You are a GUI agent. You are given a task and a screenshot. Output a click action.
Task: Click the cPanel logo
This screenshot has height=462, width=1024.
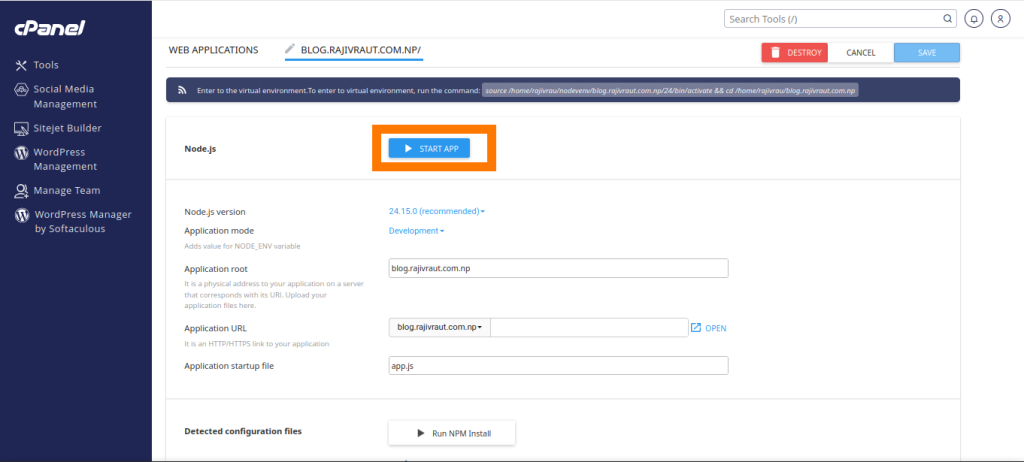click(50, 29)
